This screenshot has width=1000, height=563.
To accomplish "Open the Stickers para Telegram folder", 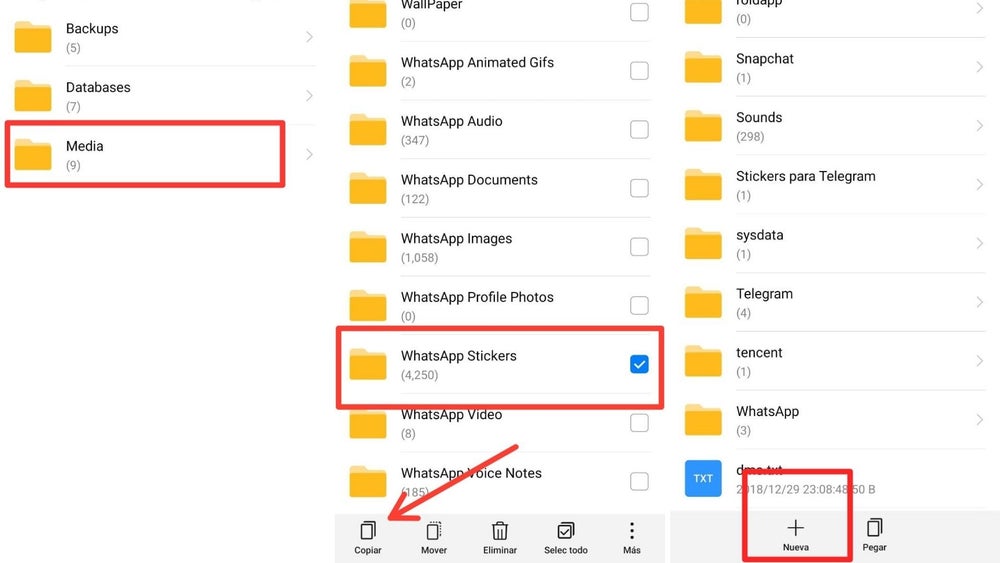I will pos(805,184).
